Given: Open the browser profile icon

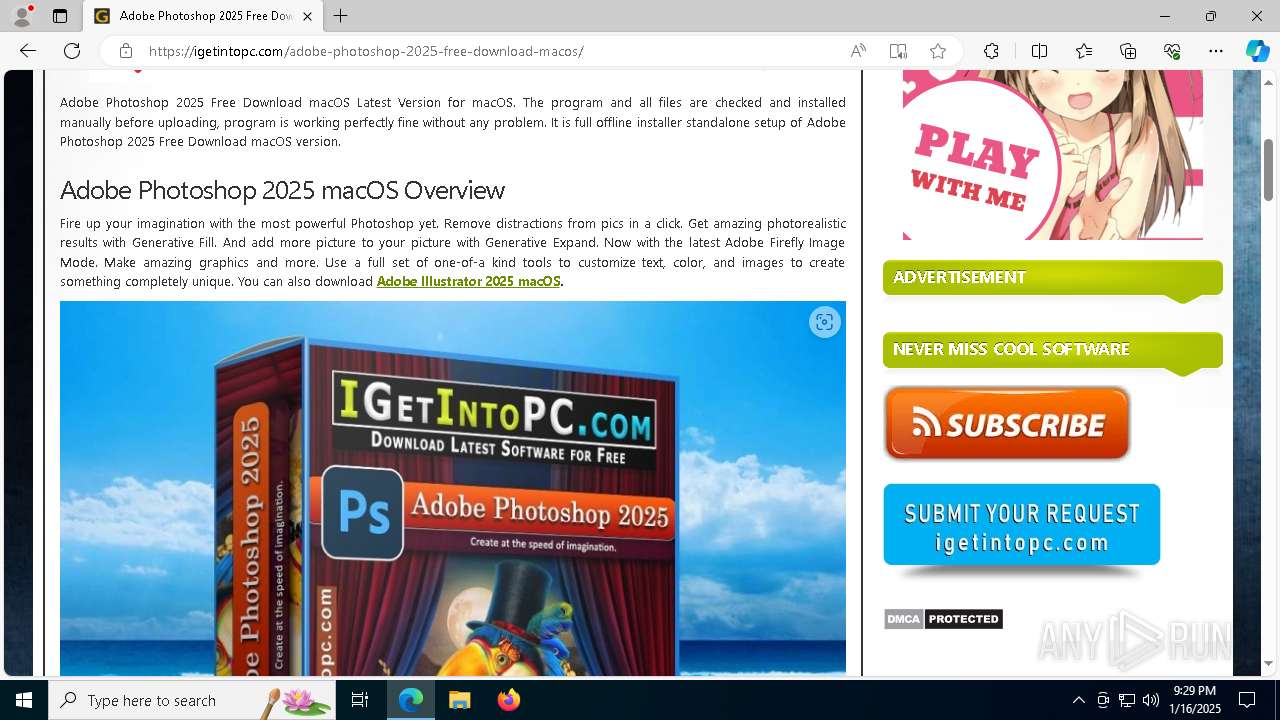Looking at the screenshot, I should 22,16.
